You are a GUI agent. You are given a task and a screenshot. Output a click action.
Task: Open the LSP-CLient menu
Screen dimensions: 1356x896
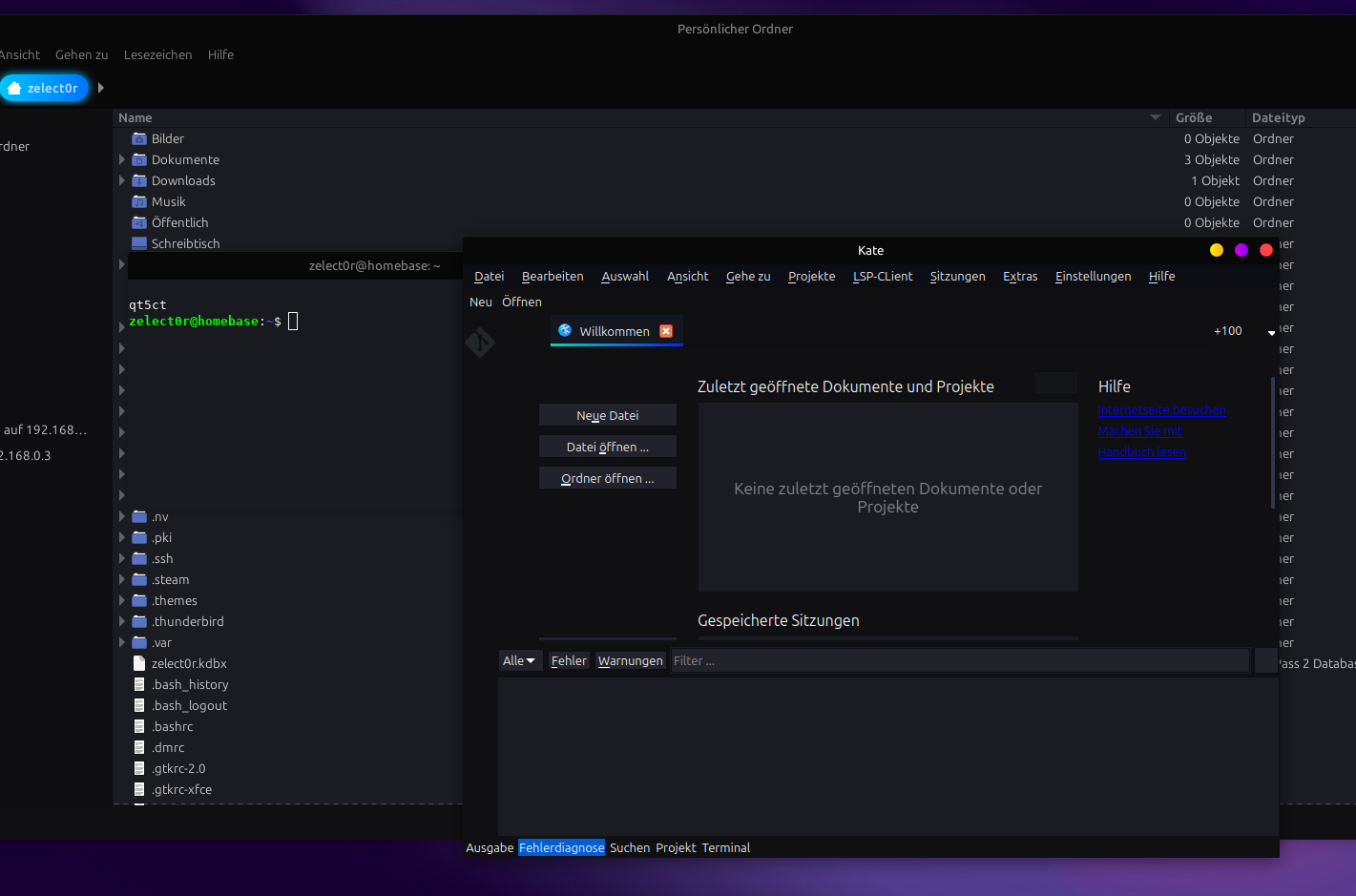[883, 276]
